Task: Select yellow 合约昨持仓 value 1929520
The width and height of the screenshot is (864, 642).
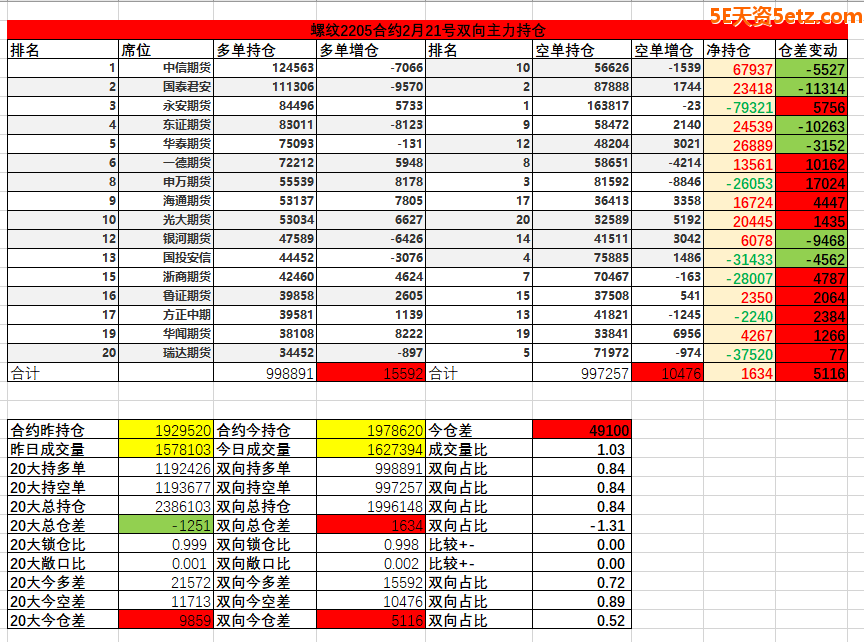Action: (x=168, y=430)
